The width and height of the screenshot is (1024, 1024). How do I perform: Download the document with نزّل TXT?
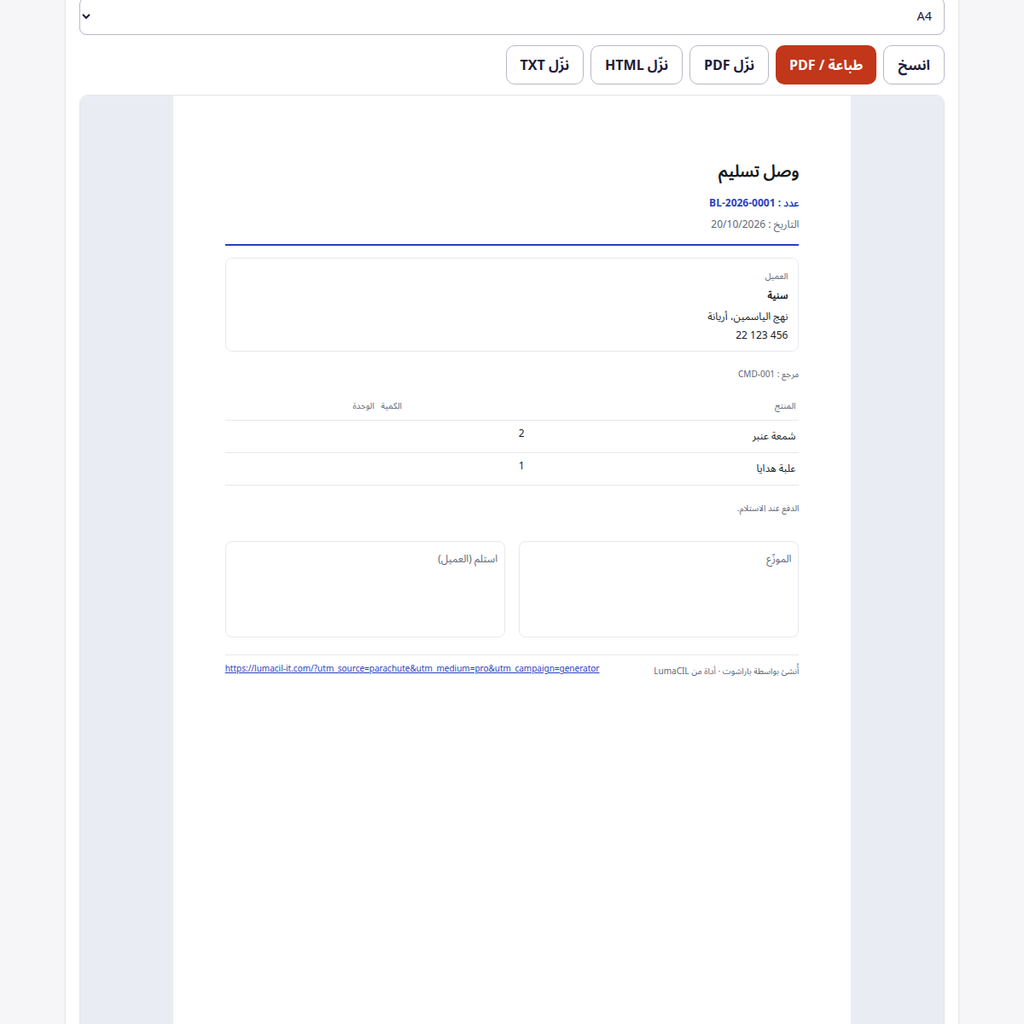545,65
